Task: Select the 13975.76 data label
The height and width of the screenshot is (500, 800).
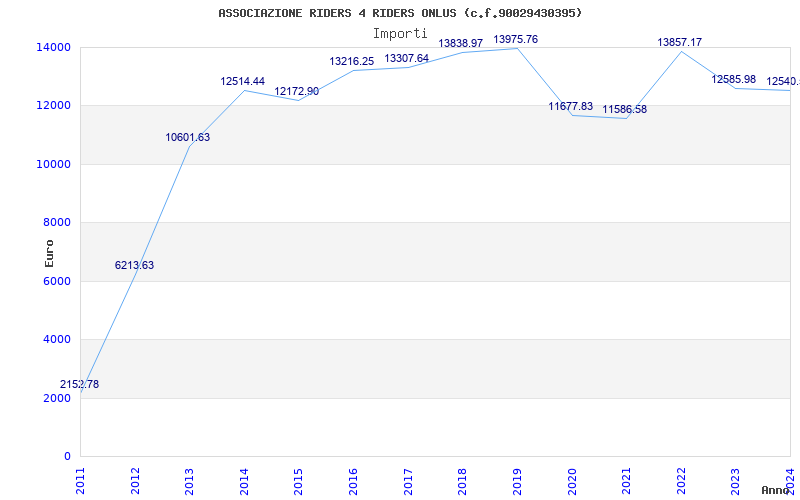Action: click(x=515, y=39)
